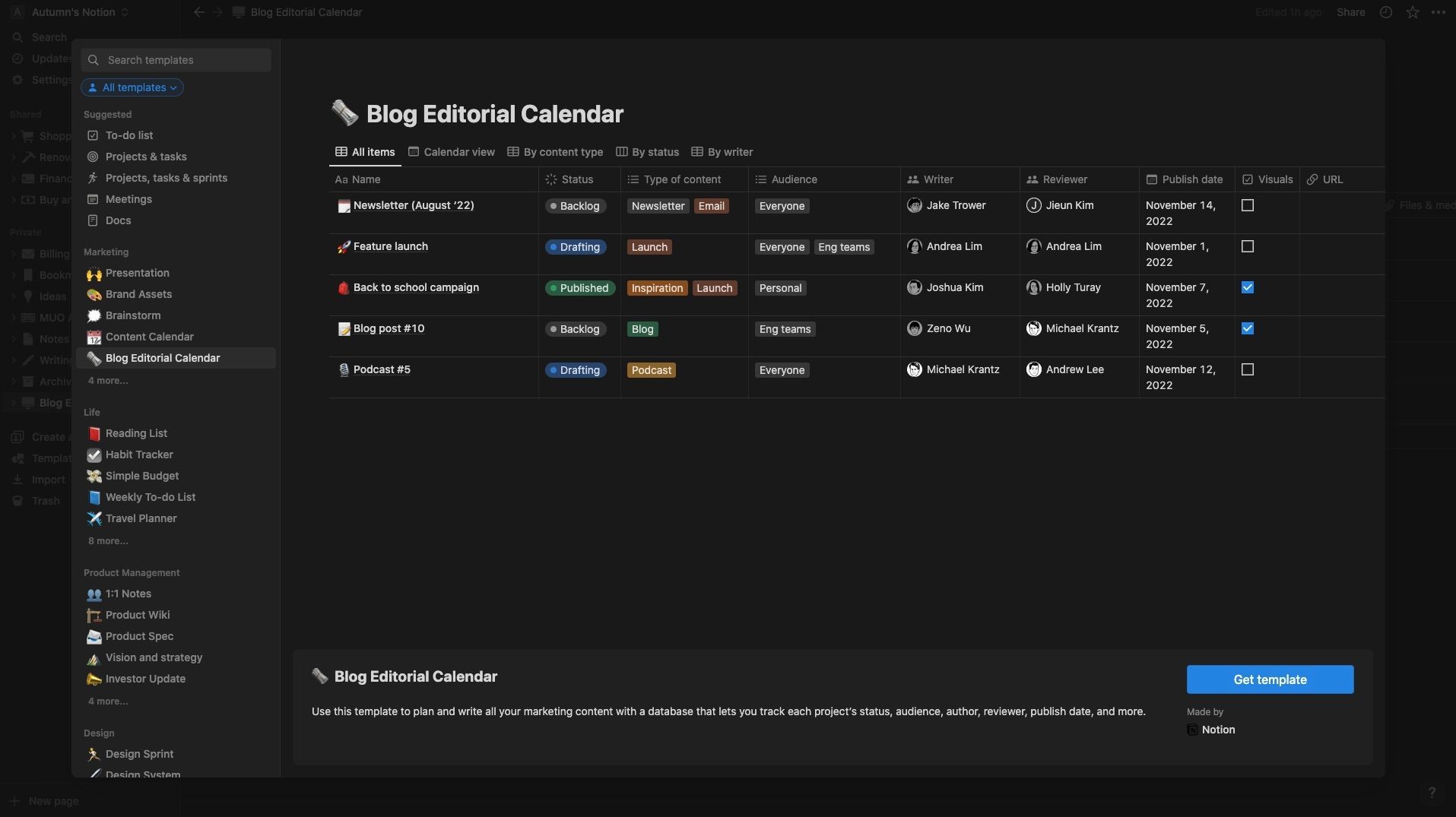1456x817 pixels.
Task: Select Blog Editorial Calendar in template list
Action: (176, 359)
